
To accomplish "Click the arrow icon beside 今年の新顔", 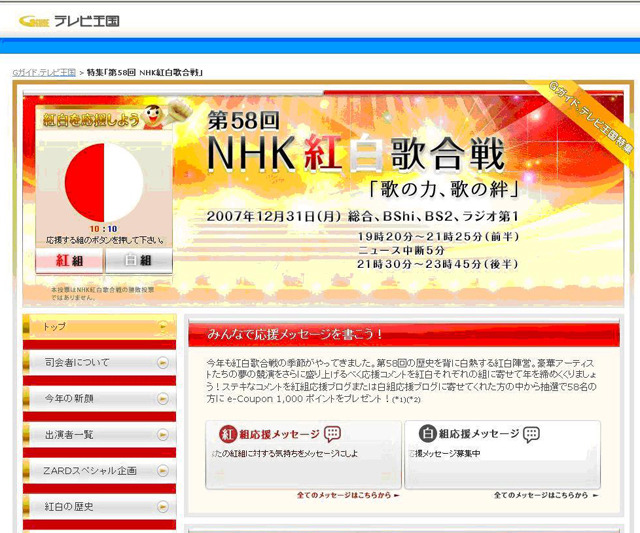I will 163,398.
